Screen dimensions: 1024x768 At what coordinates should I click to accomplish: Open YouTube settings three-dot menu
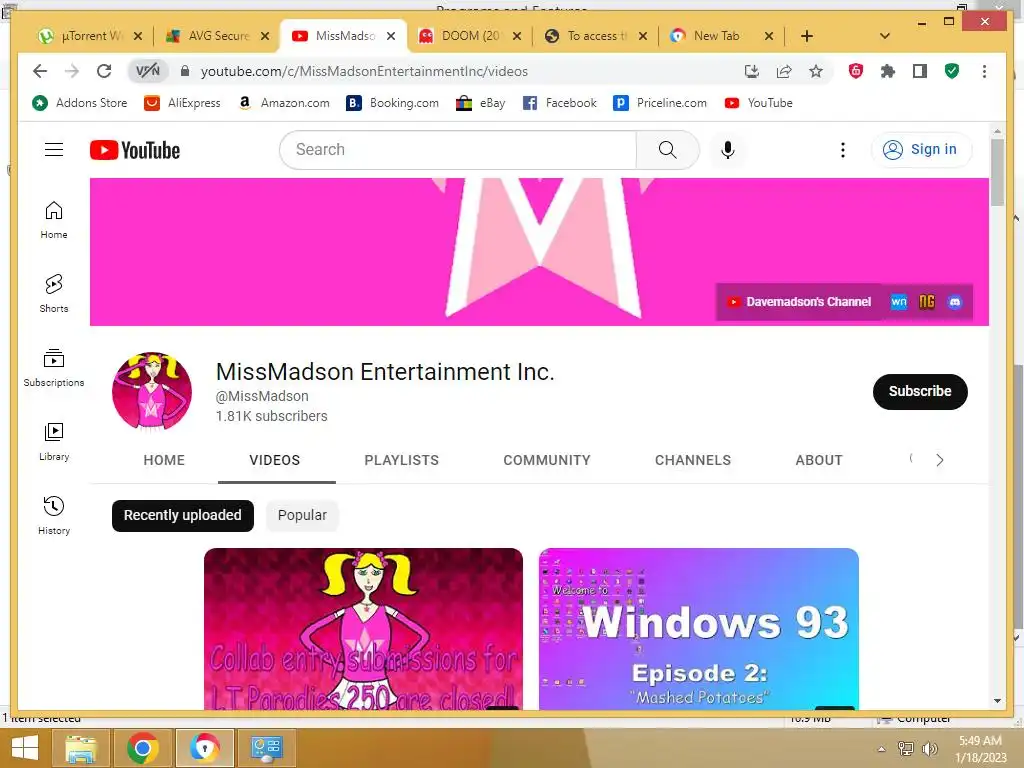[x=842, y=150]
